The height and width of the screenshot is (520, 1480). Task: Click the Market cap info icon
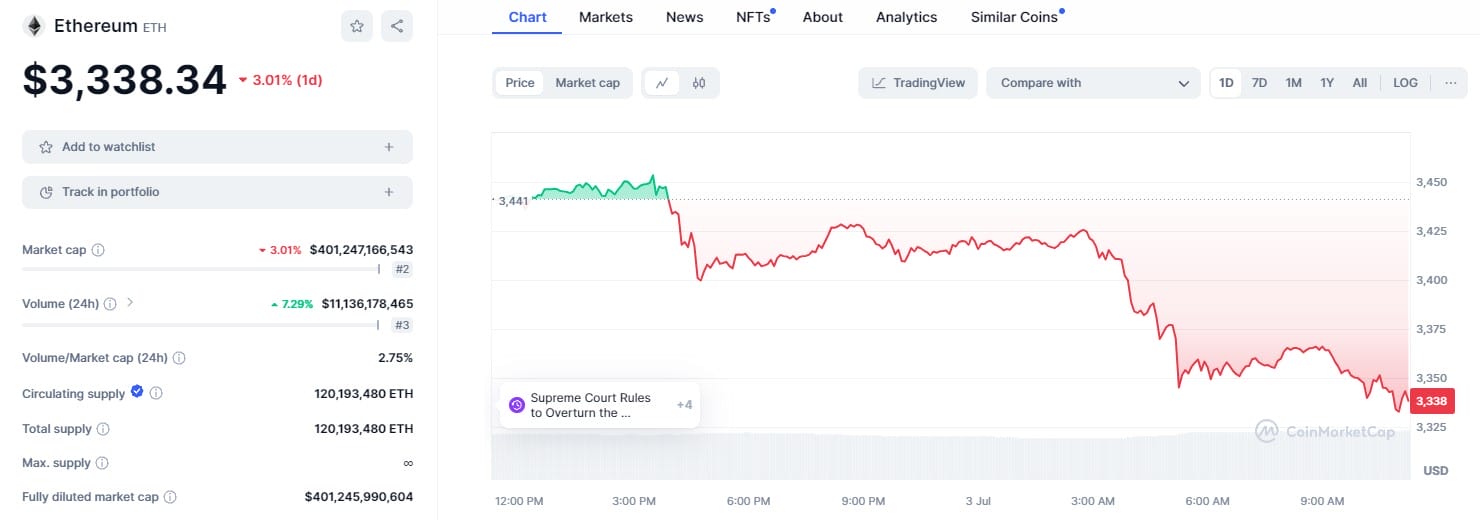coord(98,250)
